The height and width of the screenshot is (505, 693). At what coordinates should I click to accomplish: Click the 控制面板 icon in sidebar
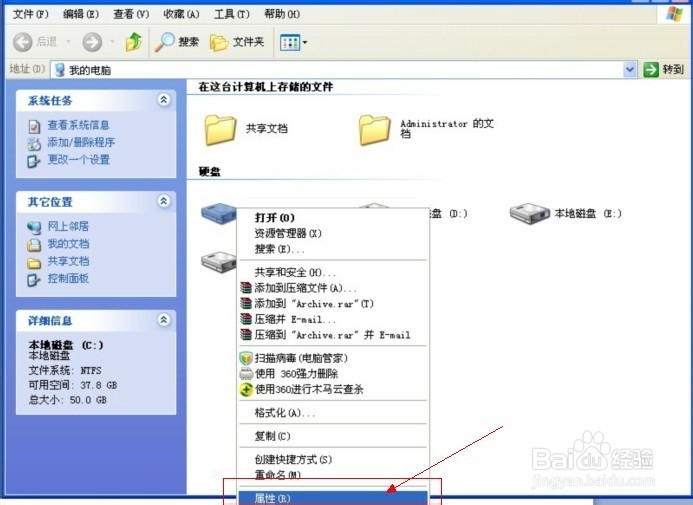(x=34, y=280)
